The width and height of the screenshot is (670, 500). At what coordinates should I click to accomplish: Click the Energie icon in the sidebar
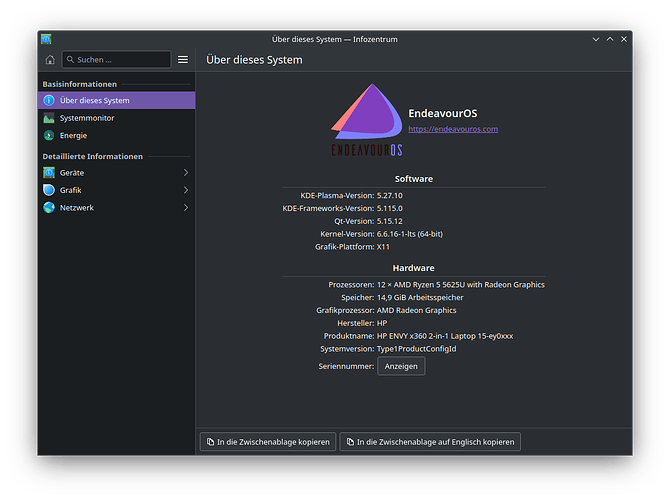coord(49,135)
